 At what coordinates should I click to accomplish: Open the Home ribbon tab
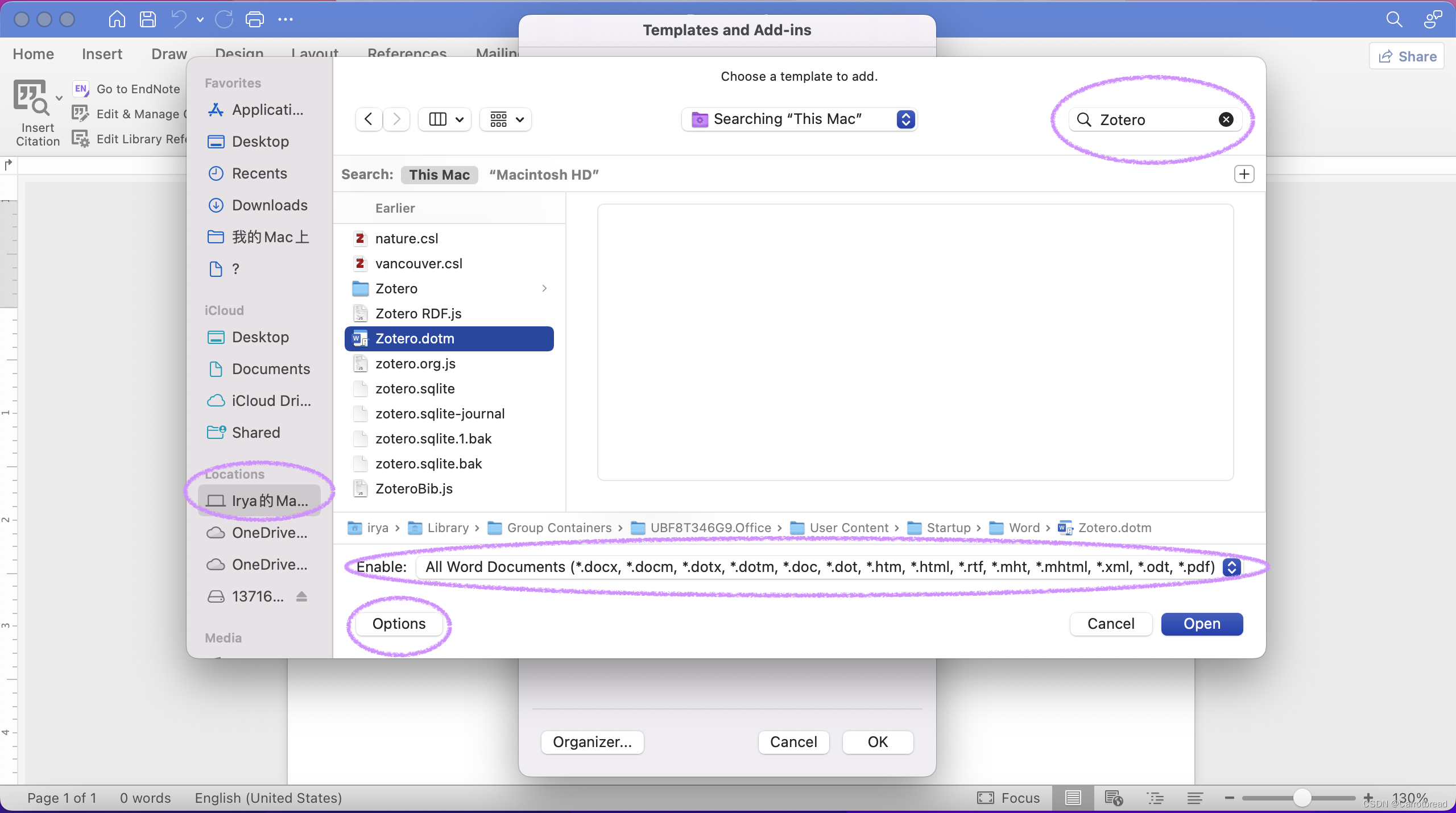[x=34, y=54]
